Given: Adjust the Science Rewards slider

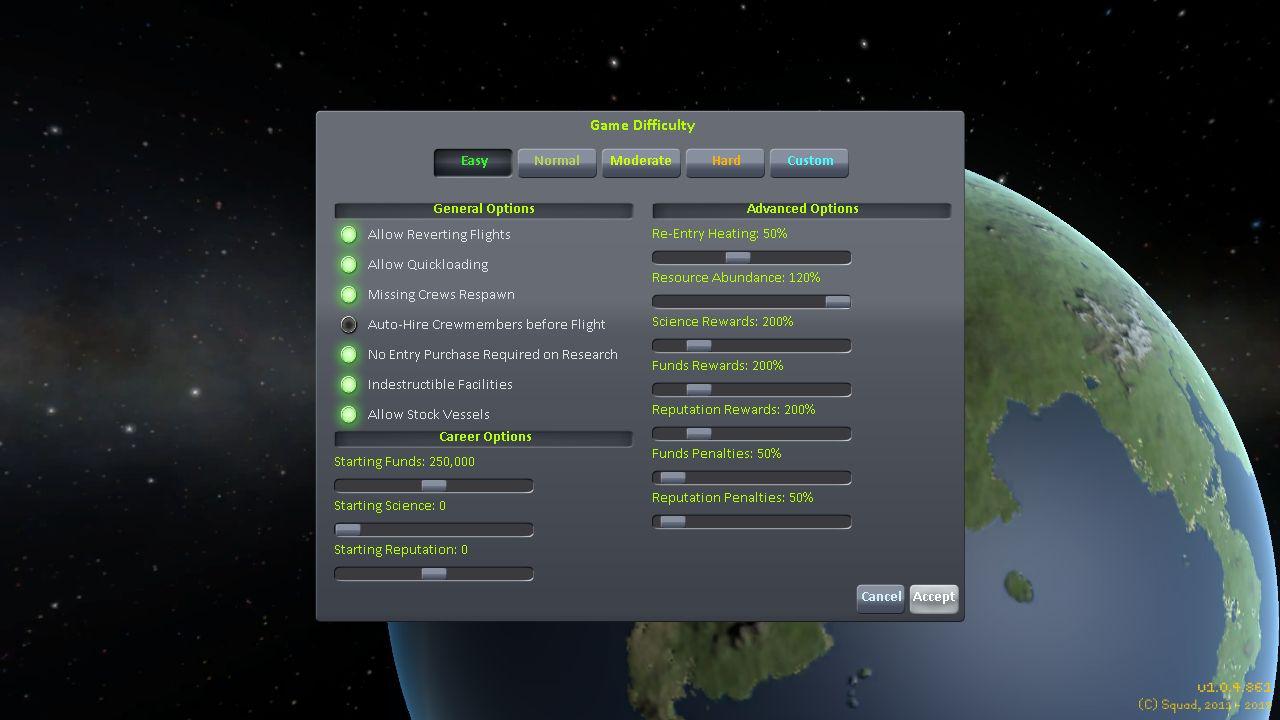Looking at the screenshot, I should coord(752,345).
